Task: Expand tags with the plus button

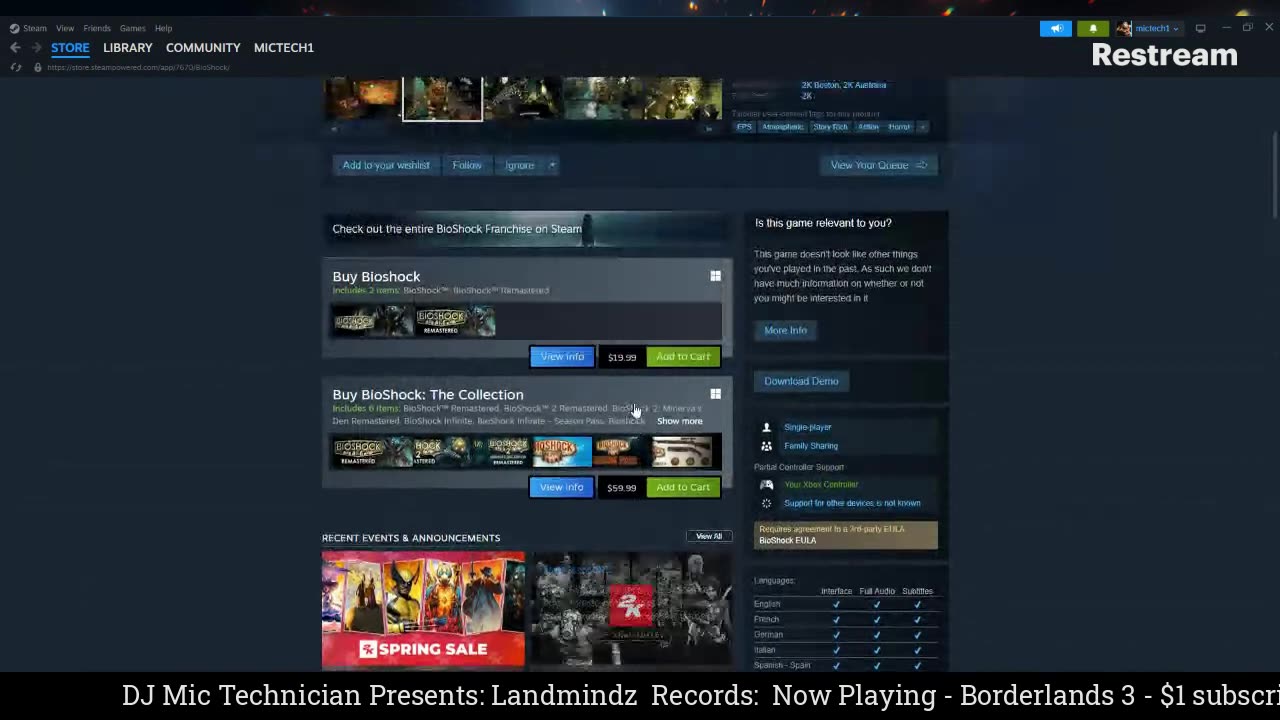Action: (923, 127)
